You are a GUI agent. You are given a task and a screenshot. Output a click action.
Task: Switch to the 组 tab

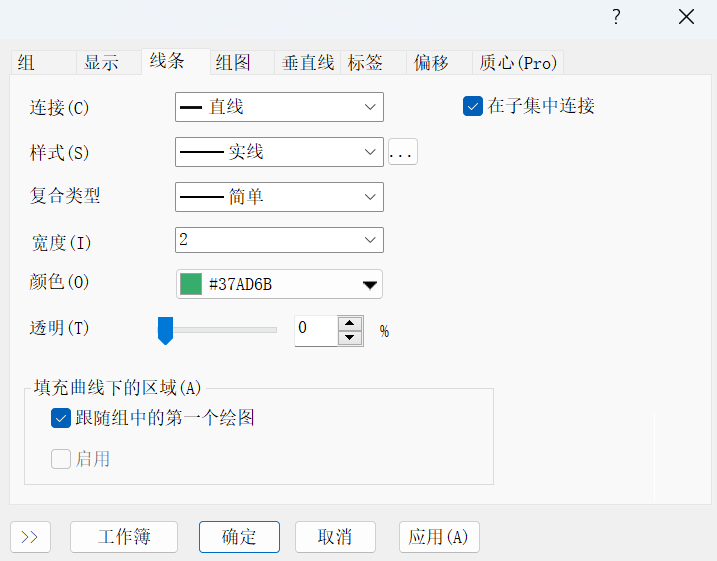(x=43, y=62)
